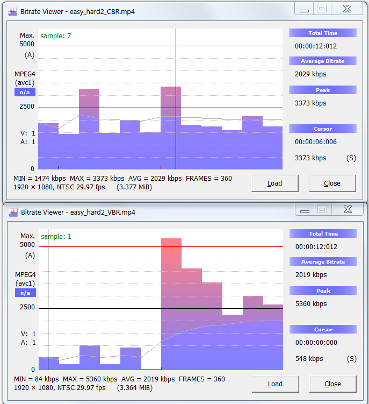Minimize the easy_hard2_CBR.mp4 window
This screenshot has height=404, width=369.
(x=304, y=9)
